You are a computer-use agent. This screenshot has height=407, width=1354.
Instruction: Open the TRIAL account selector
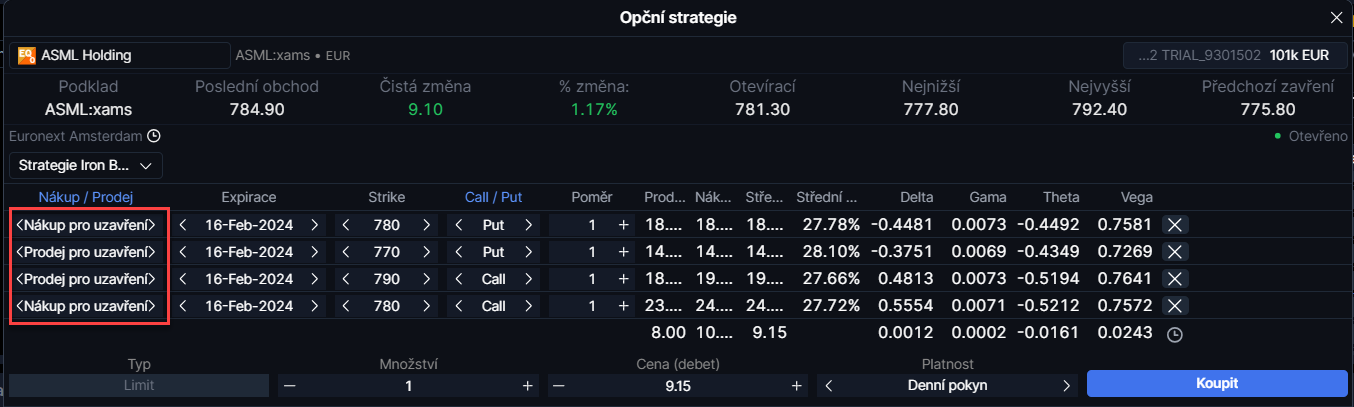(x=1234, y=55)
